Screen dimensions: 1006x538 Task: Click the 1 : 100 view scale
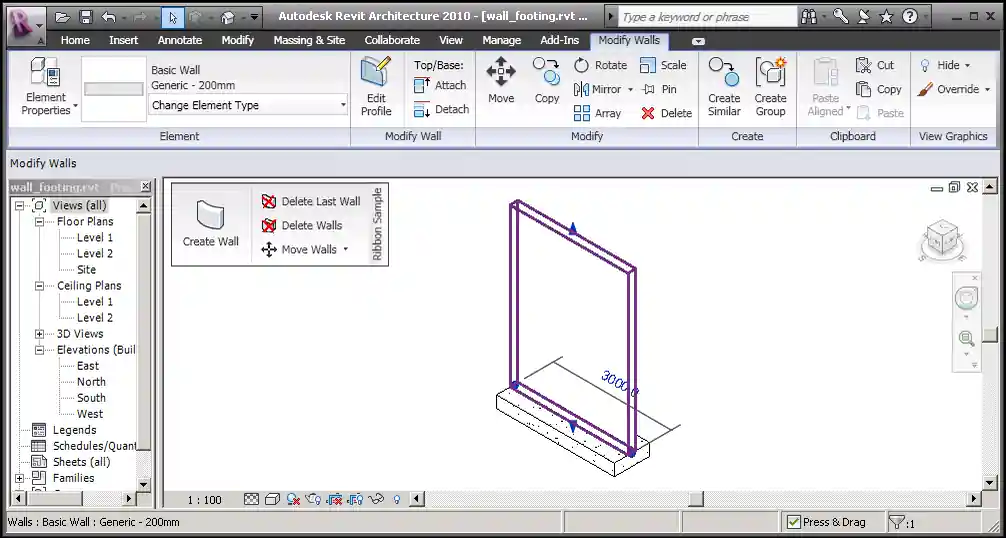tap(205, 499)
